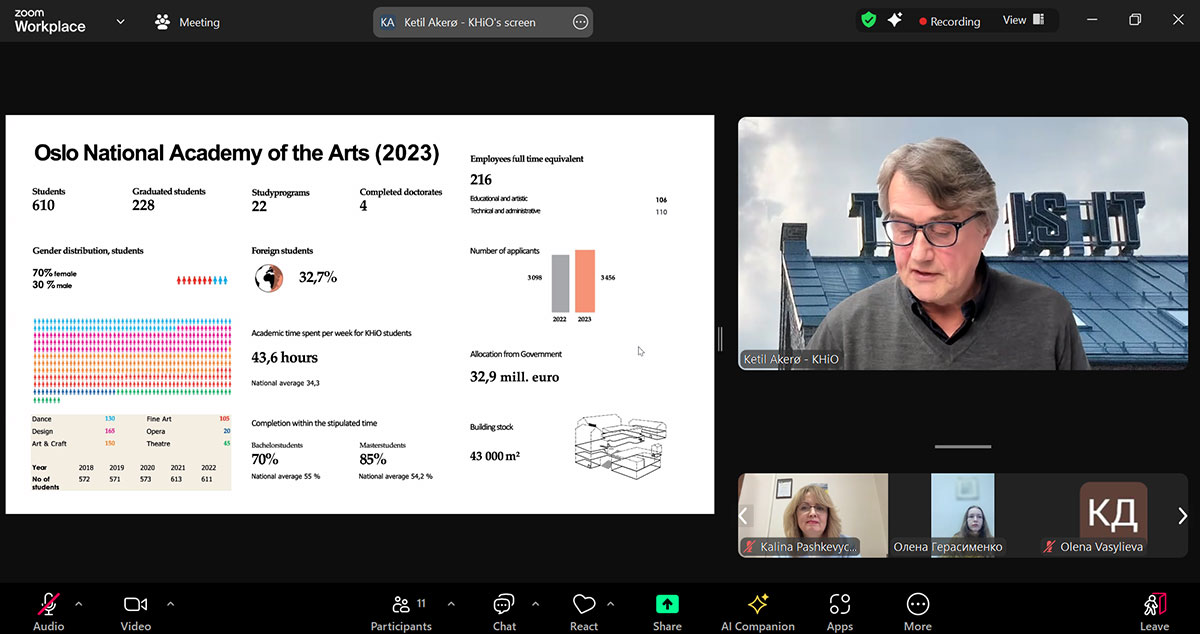
Task: Click the foreign students figure '32,7%'
Action: [x=318, y=277]
